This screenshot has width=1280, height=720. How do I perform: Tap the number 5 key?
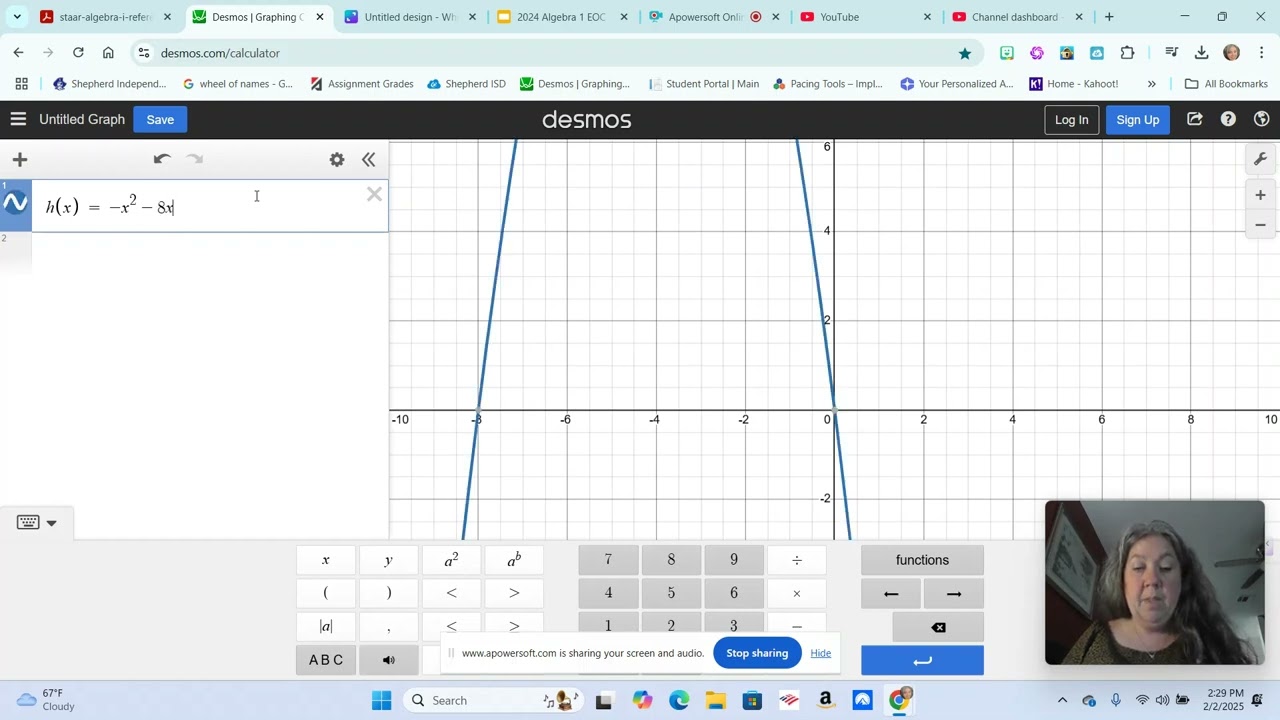click(x=671, y=593)
